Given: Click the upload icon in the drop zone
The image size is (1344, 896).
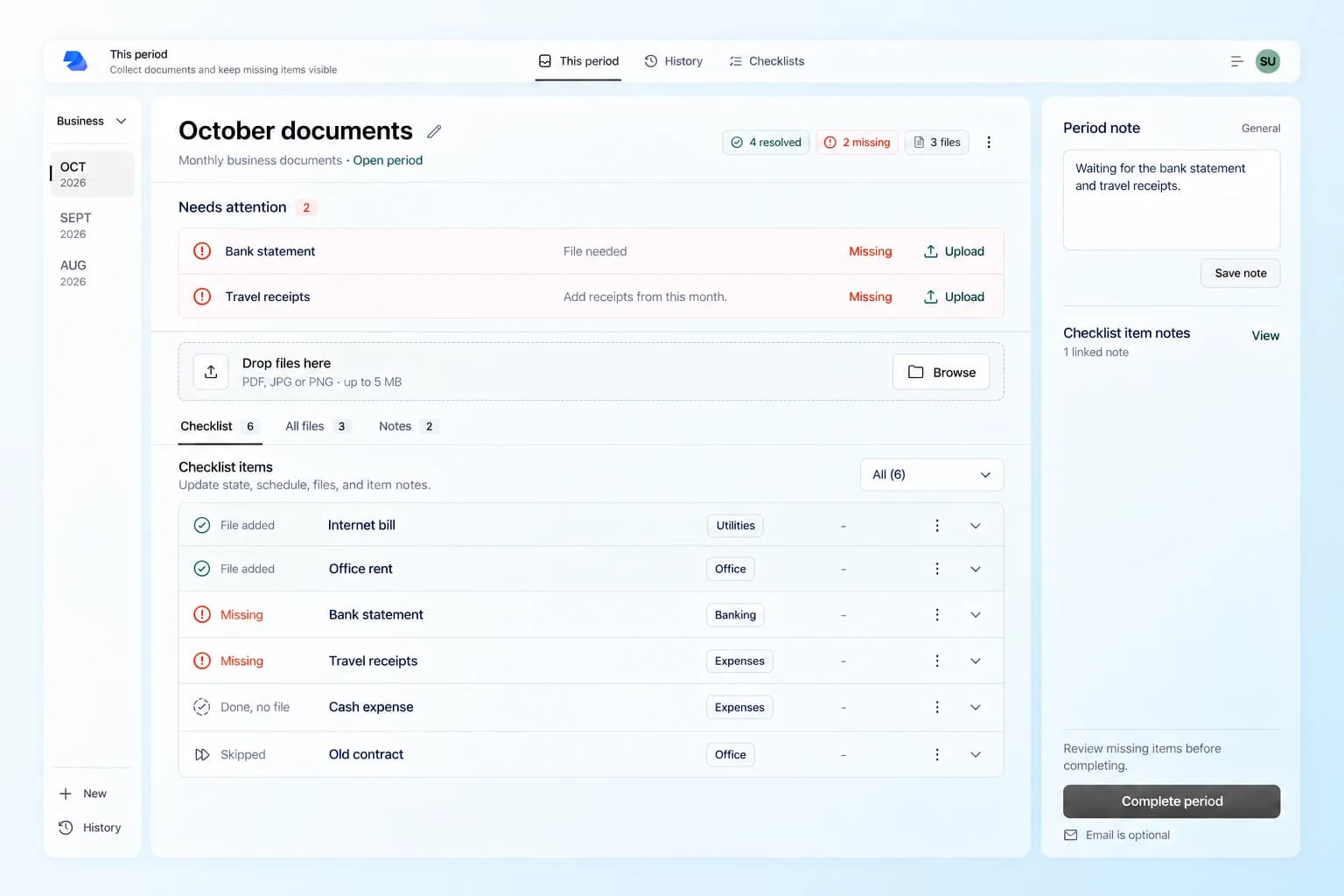Looking at the screenshot, I should (x=211, y=372).
